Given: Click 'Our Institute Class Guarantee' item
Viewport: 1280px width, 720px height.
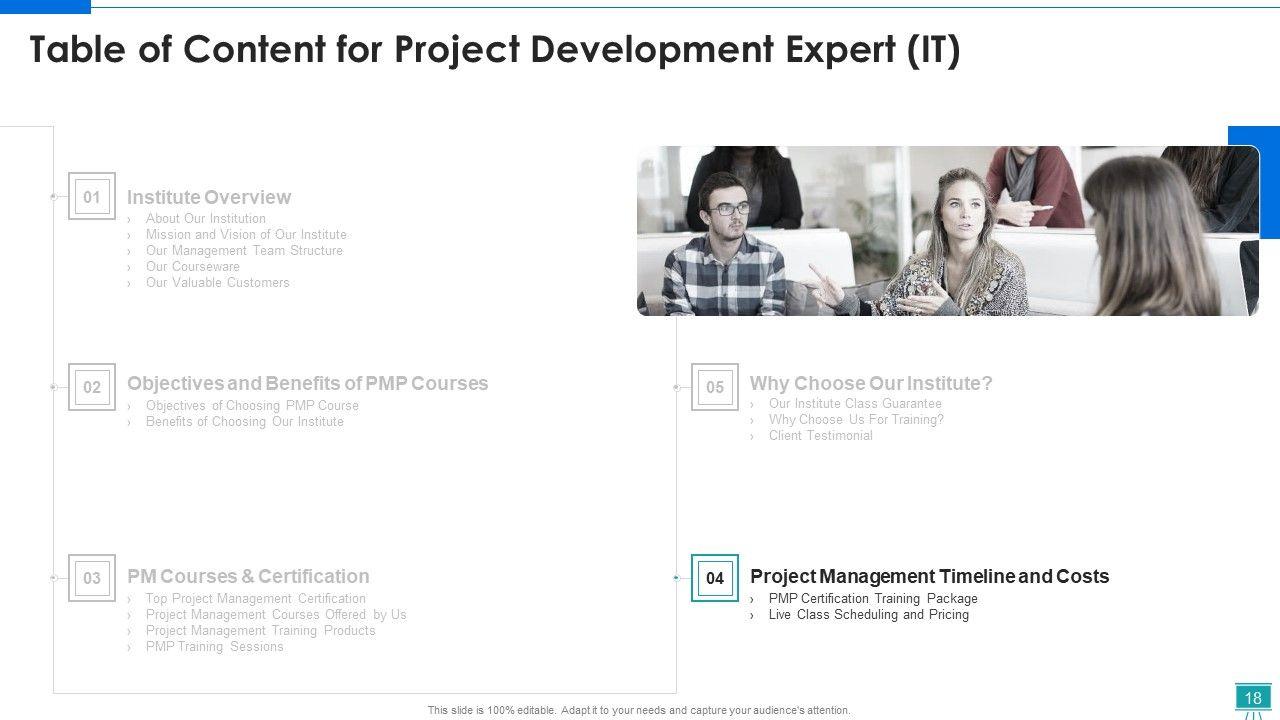Looking at the screenshot, I should click(x=855, y=403).
